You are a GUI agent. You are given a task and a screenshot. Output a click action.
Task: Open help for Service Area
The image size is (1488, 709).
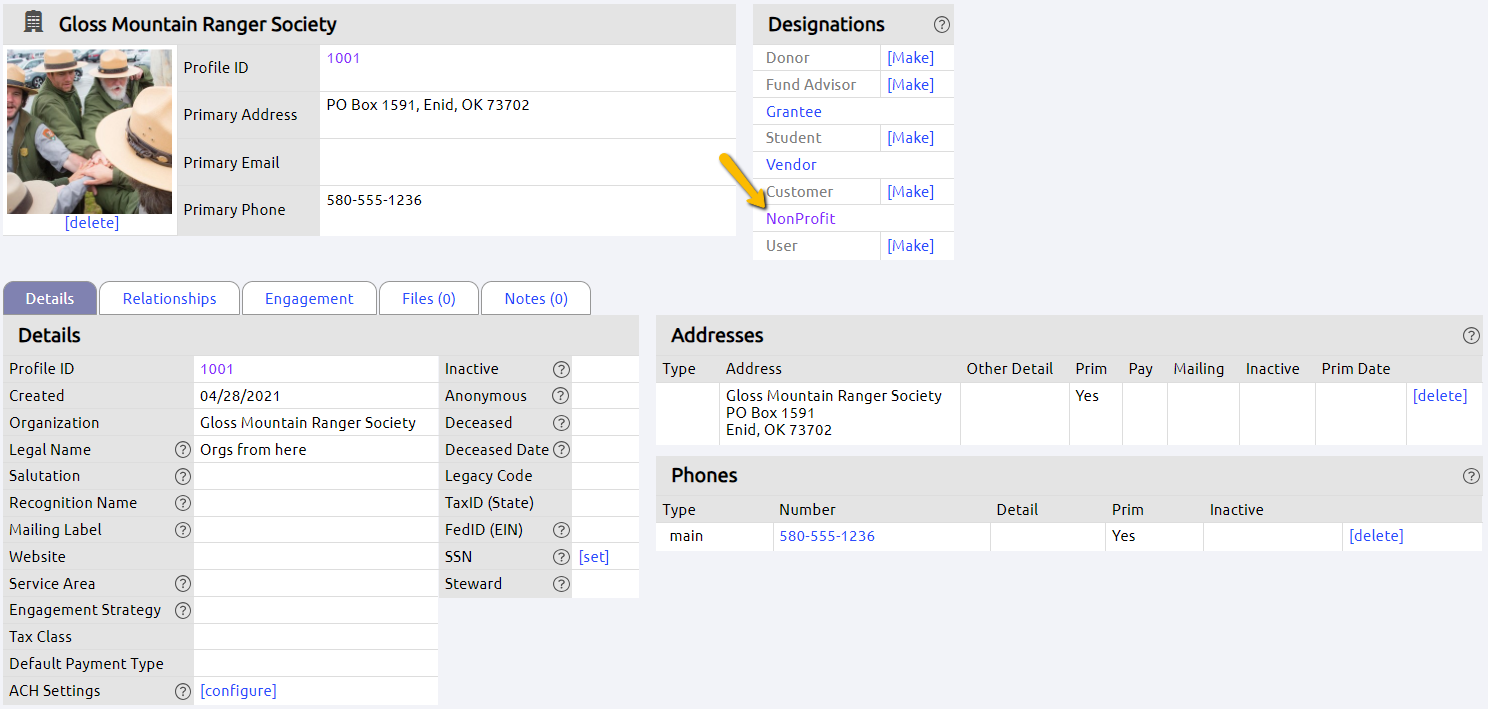(182, 583)
